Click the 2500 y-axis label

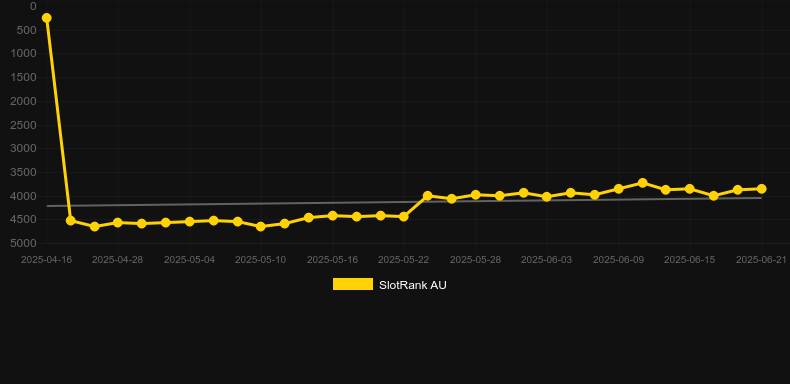coord(27,125)
